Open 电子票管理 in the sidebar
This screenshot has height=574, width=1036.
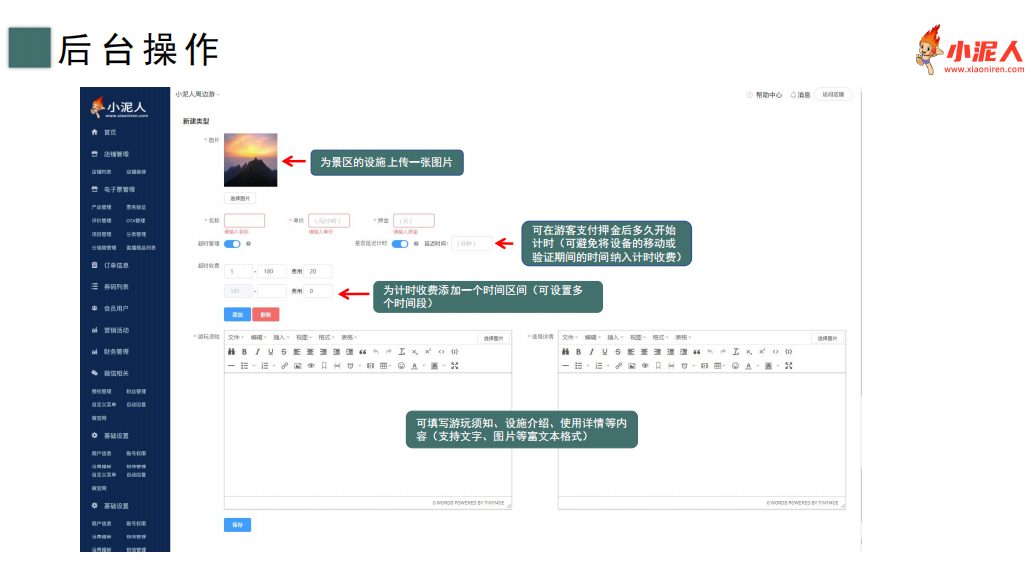[120, 190]
